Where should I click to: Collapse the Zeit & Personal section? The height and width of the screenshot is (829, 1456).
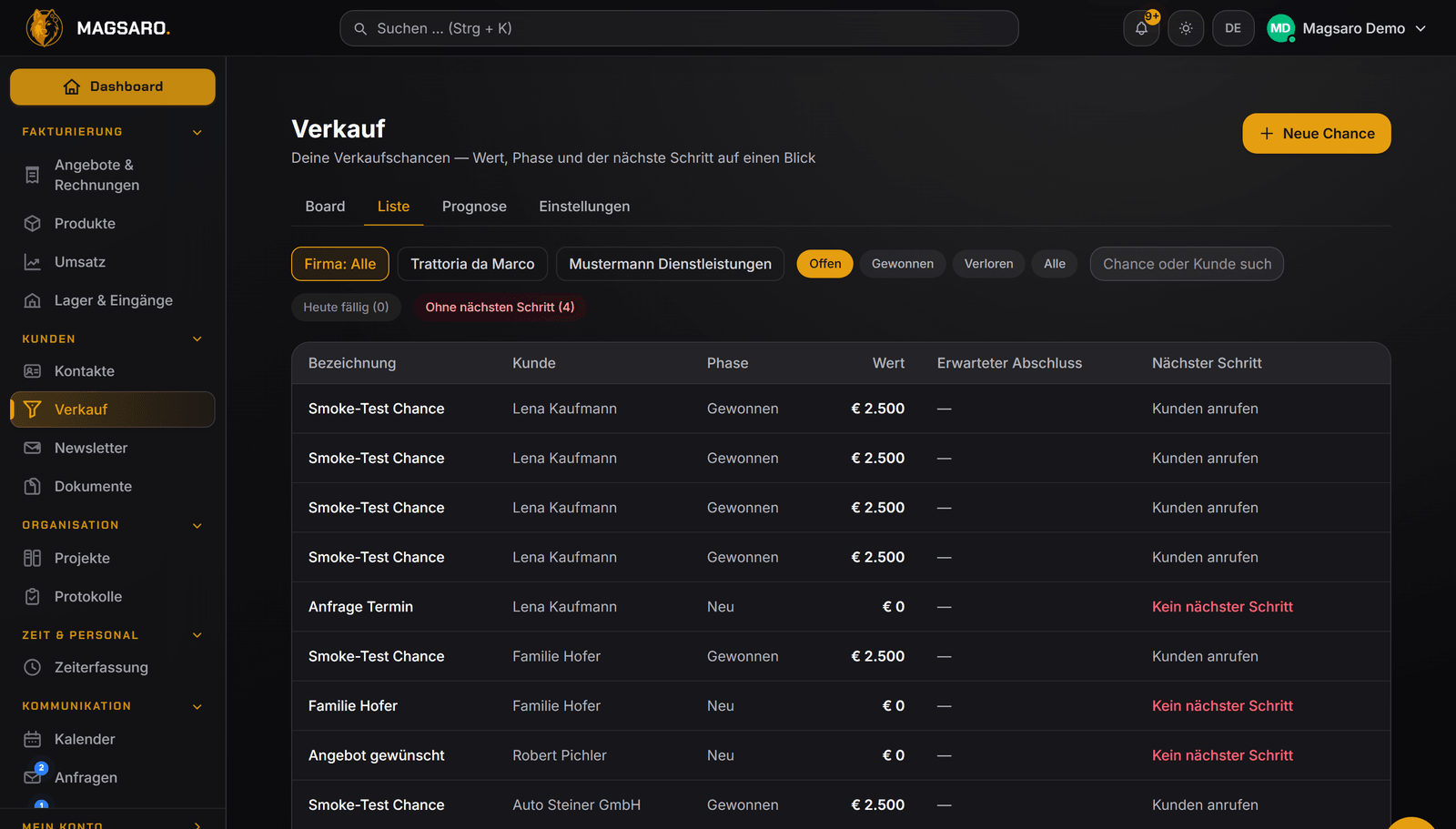[x=197, y=635]
